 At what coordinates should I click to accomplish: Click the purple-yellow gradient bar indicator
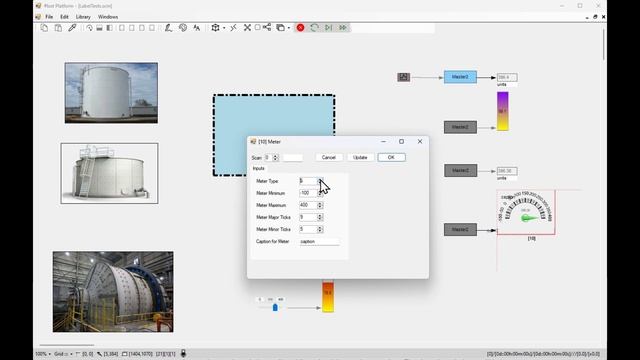(502, 111)
